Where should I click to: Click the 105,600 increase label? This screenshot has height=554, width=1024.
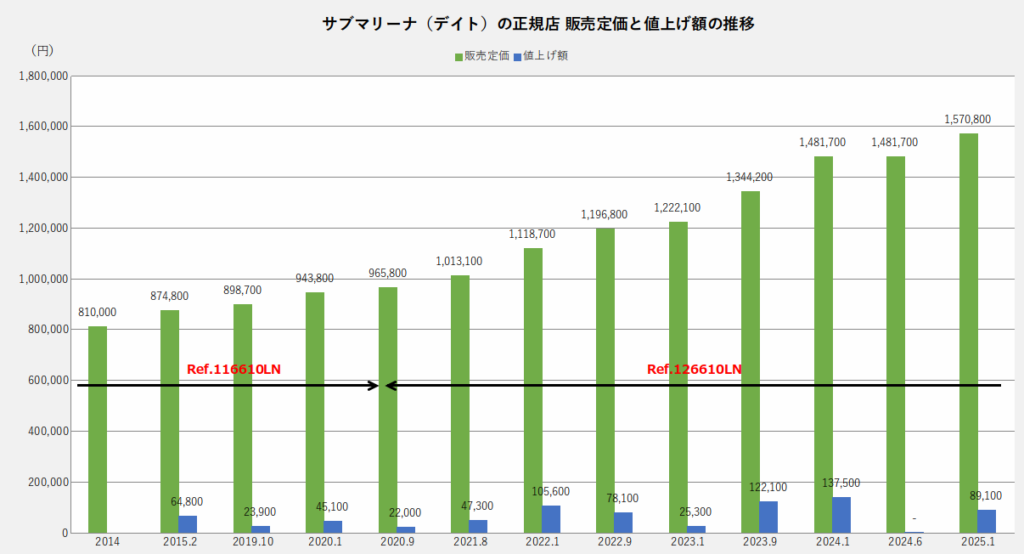[x=551, y=492]
